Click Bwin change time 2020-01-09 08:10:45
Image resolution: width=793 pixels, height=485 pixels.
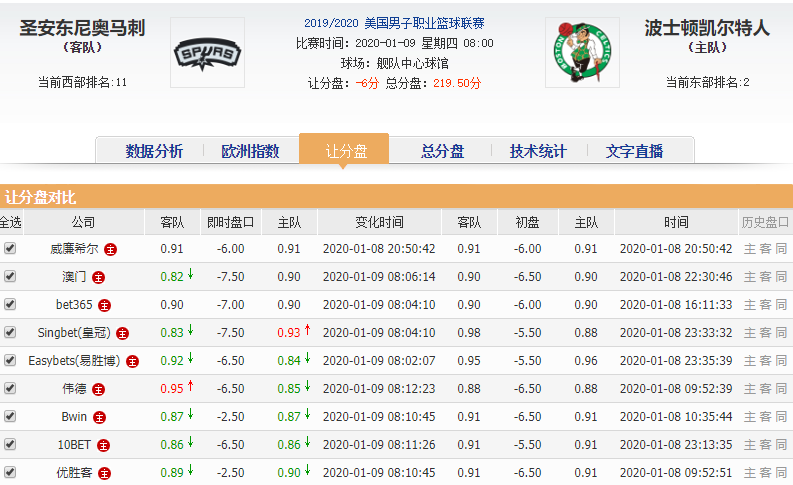pyautogui.click(x=379, y=417)
